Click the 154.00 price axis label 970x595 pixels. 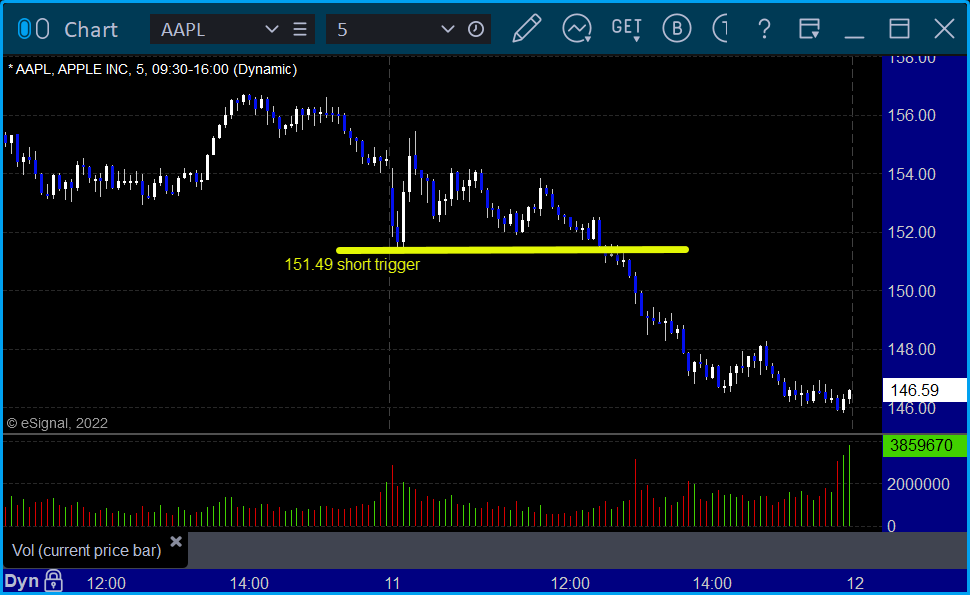tap(911, 174)
